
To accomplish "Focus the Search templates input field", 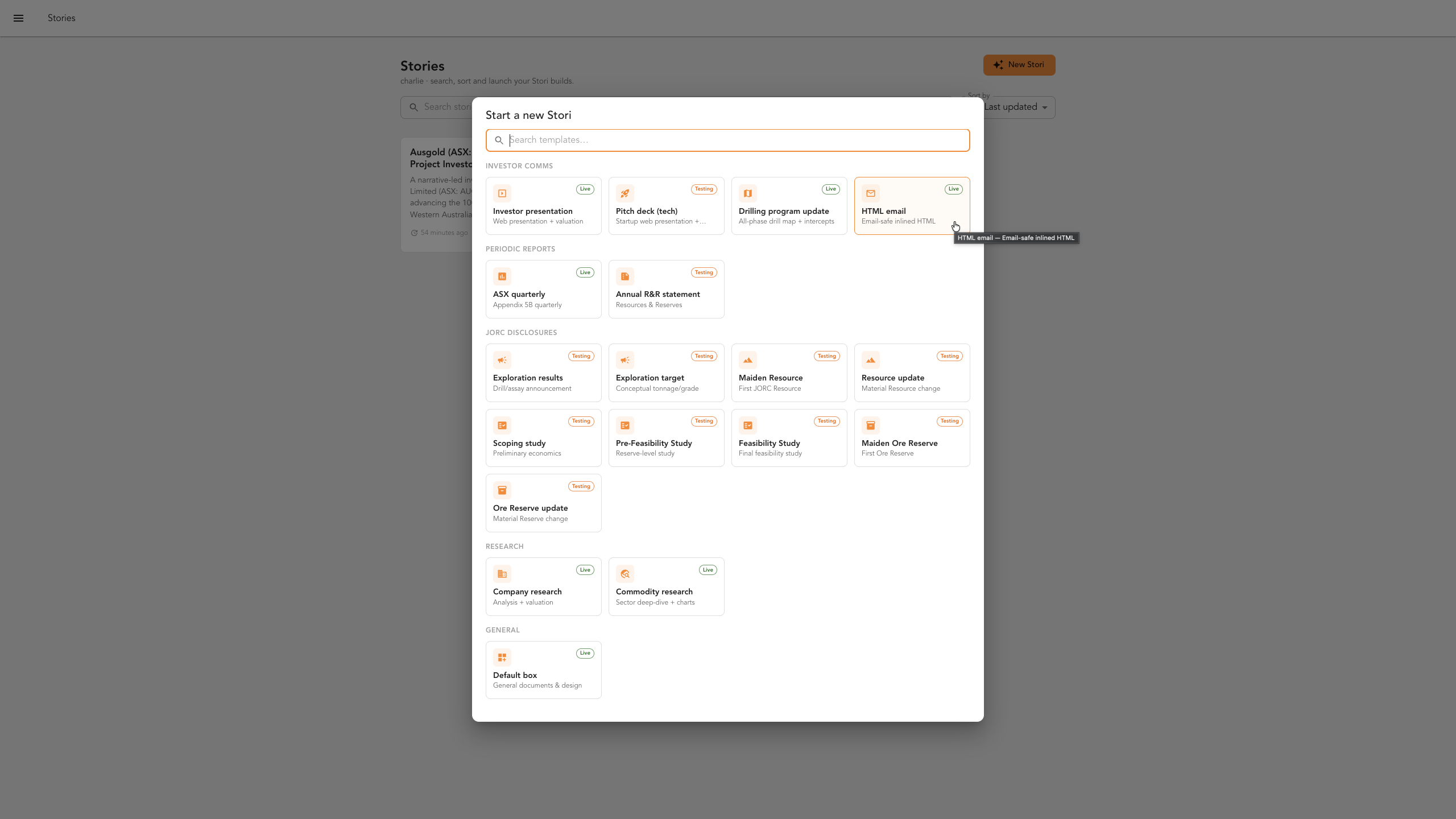I will coord(728,140).
